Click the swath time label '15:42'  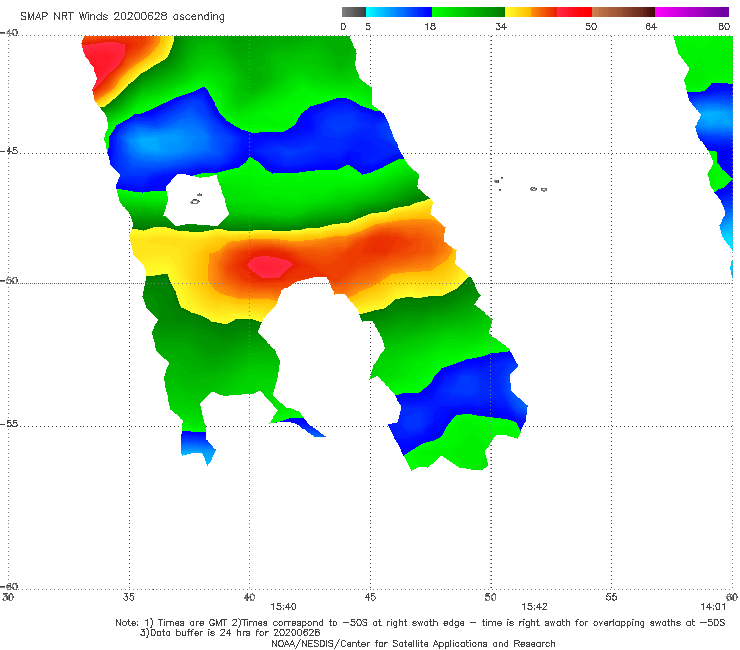(534, 607)
